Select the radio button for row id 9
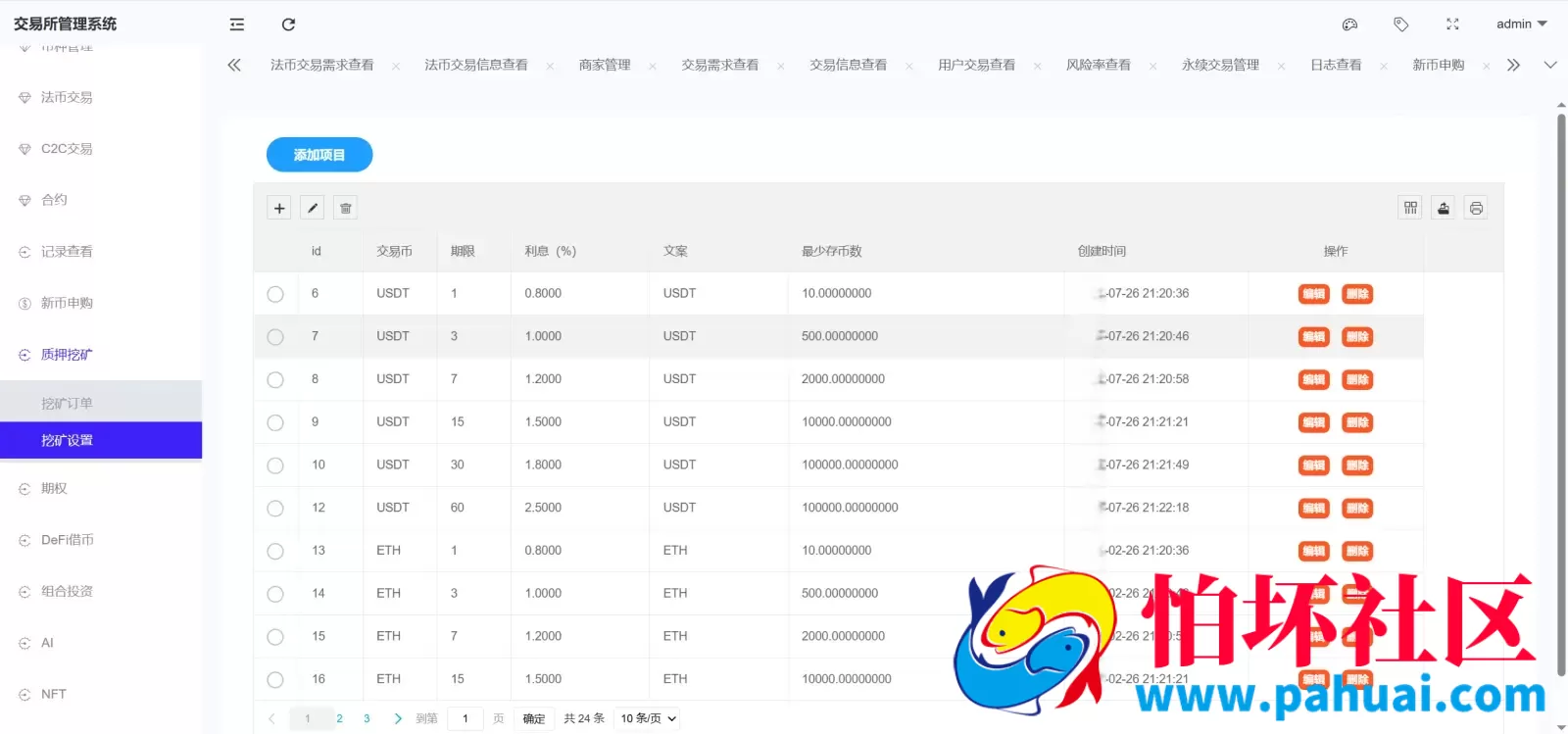Image resolution: width=1568 pixels, height=734 pixels. (275, 422)
